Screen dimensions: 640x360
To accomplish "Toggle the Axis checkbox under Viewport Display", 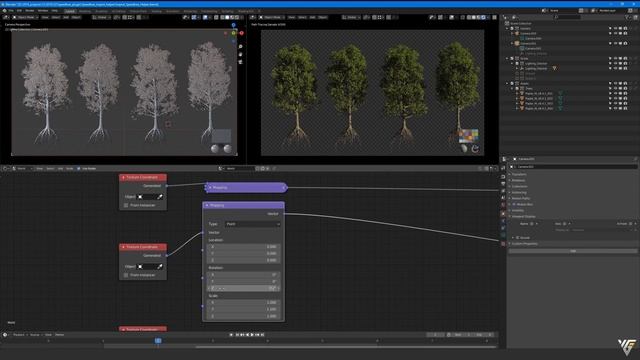I will click(564, 224).
